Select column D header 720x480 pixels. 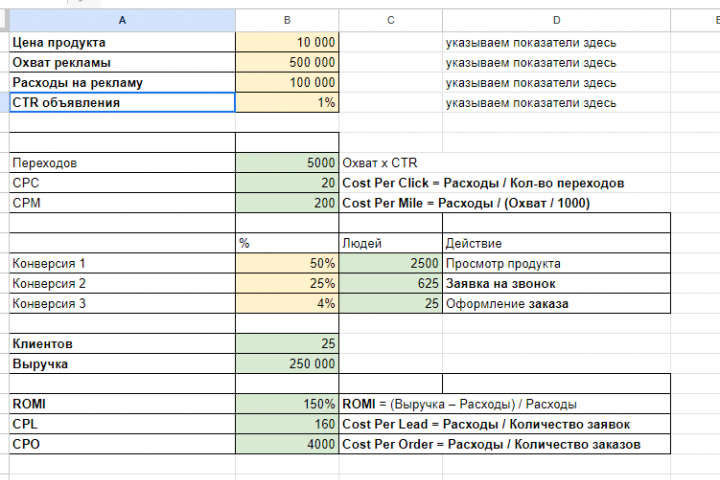coord(557,20)
